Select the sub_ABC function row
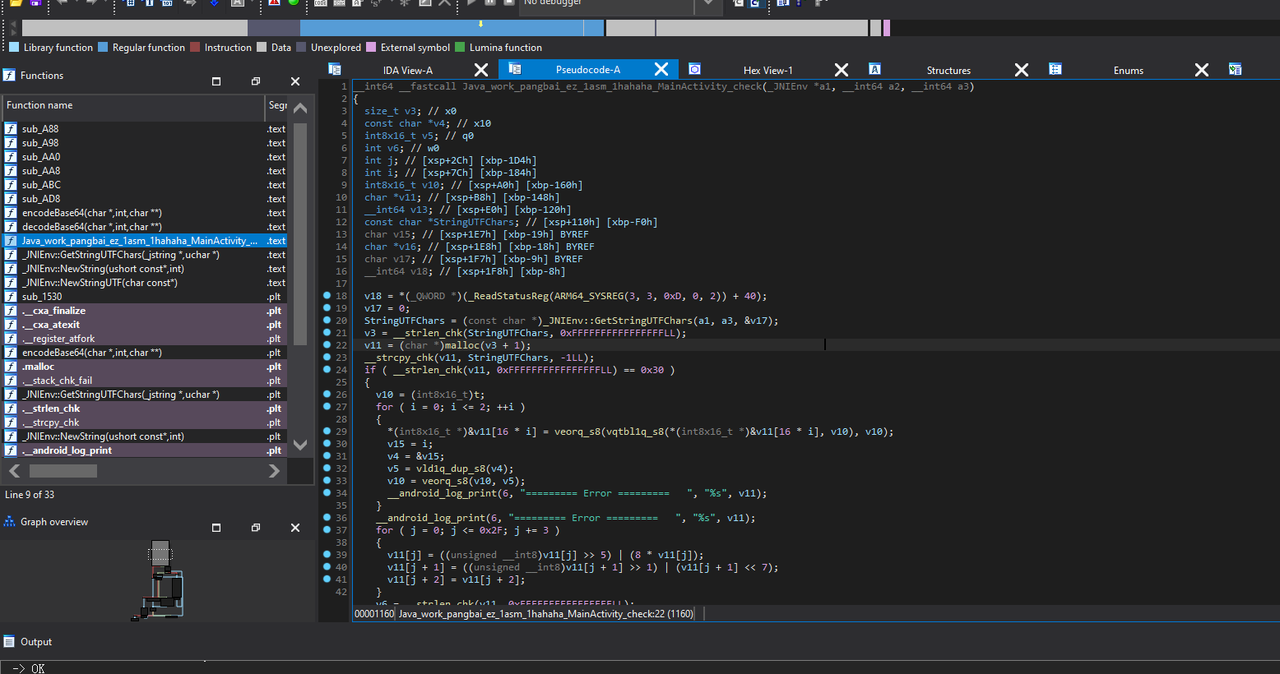The width and height of the screenshot is (1280, 674). 145,185
